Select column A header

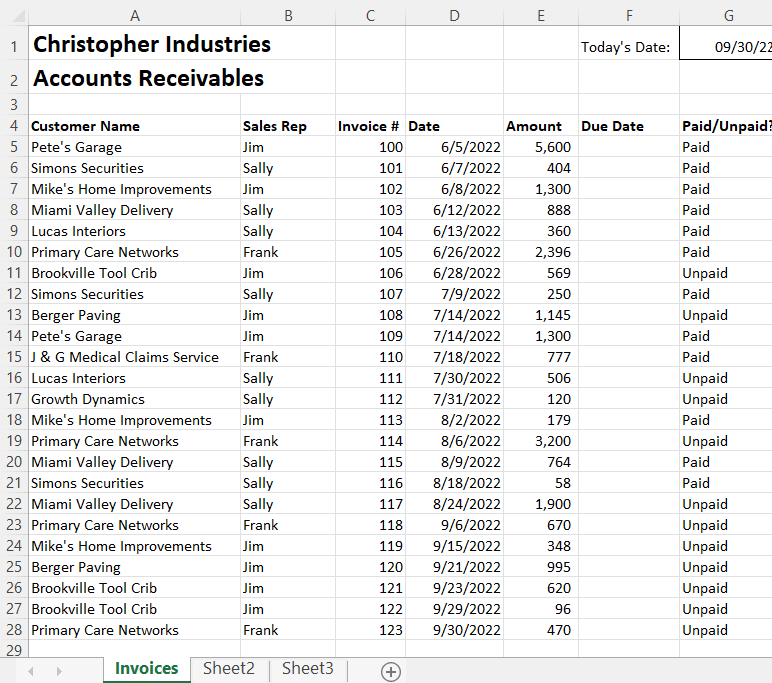[135, 15]
